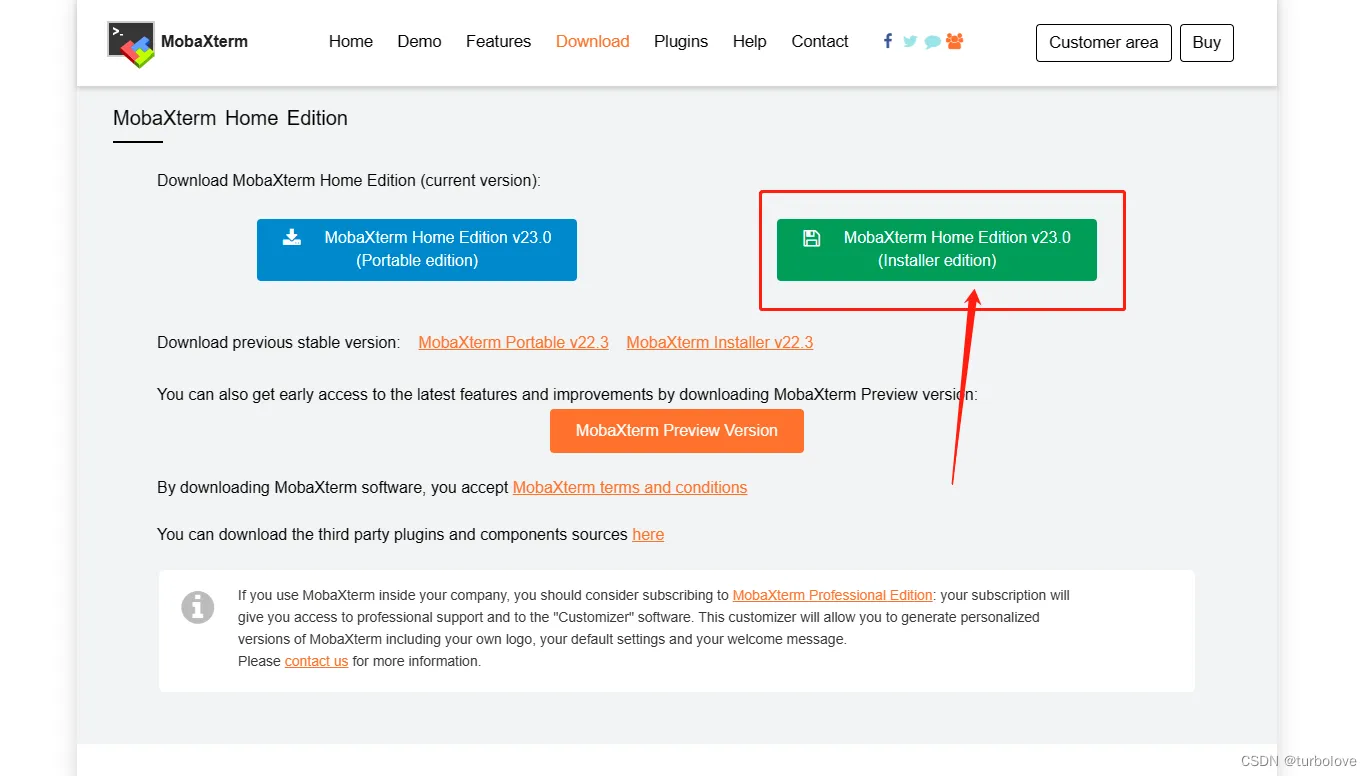Screen dimensions: 1372x776
Task: Open the Help menu item
Action: coord(749,41)
